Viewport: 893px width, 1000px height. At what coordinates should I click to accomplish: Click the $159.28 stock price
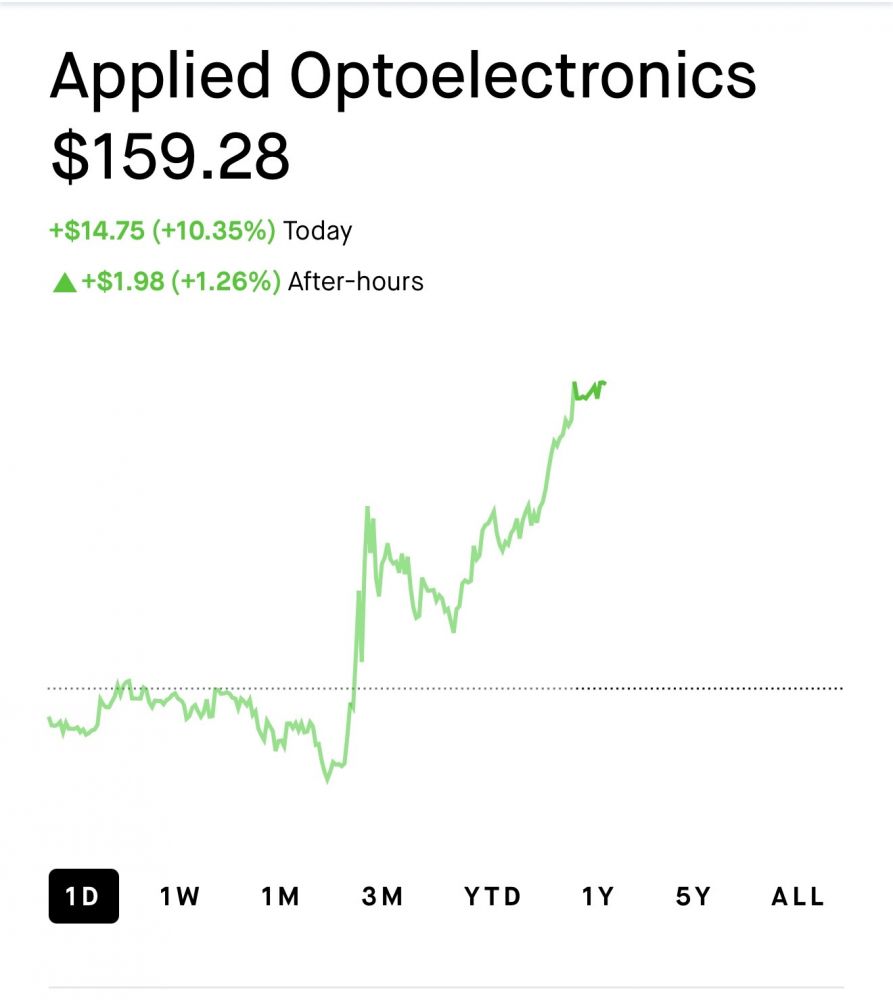coord(170,157)
